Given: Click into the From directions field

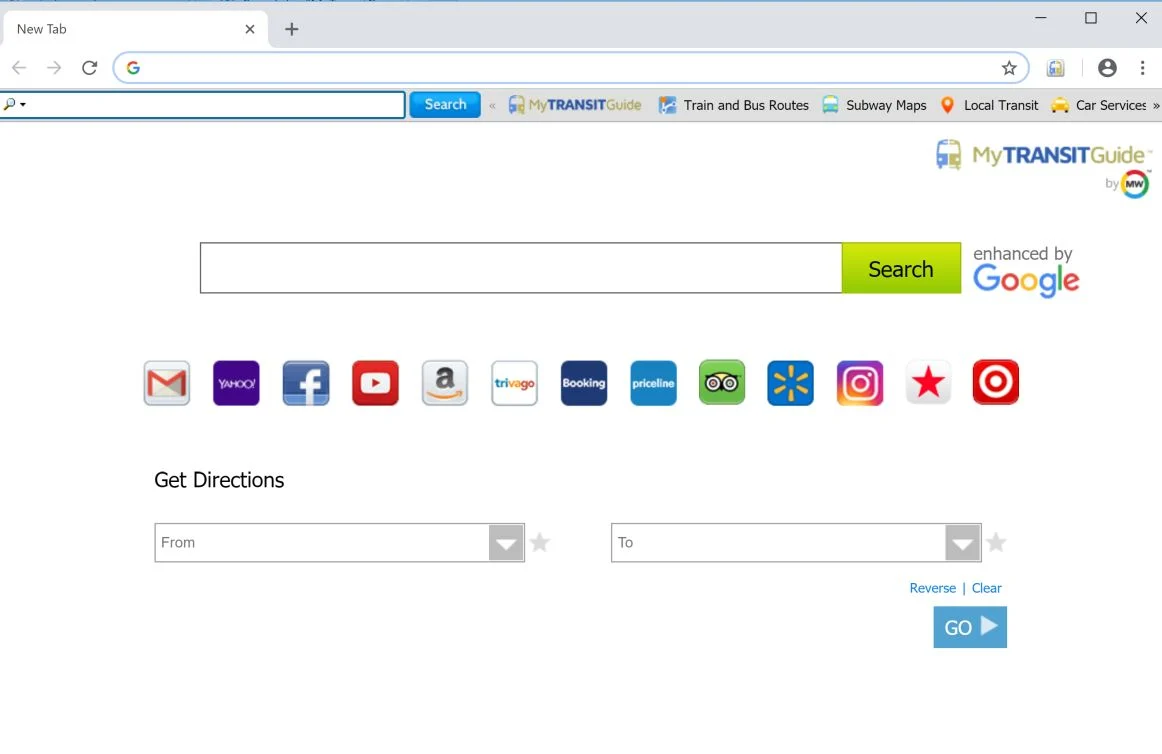Looking at the screenshot, I should [322, 543].
